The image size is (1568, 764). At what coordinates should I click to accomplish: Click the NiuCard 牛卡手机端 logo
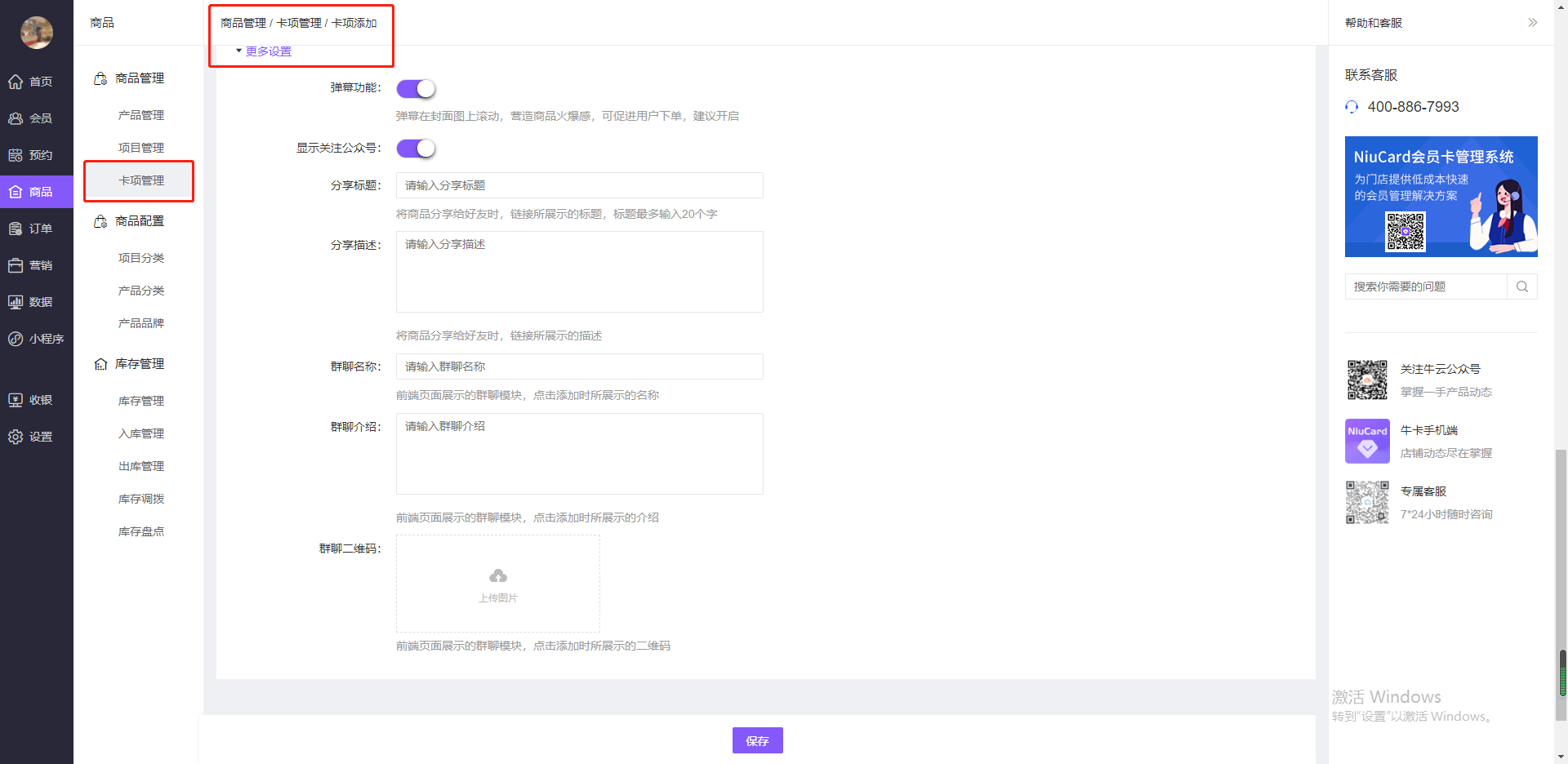pos(1367,442)
